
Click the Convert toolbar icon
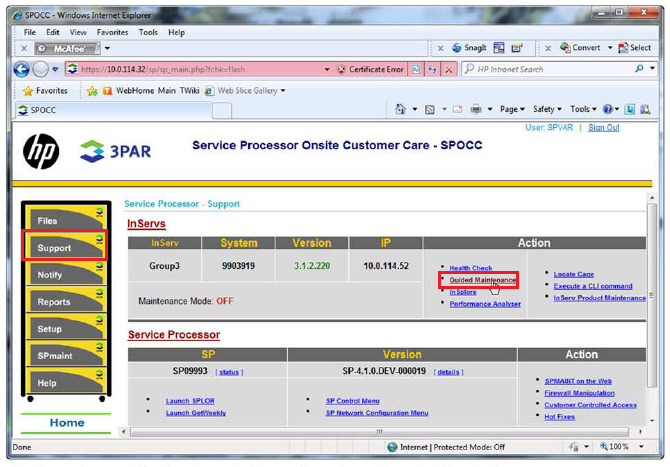click(x=581, y=48)
